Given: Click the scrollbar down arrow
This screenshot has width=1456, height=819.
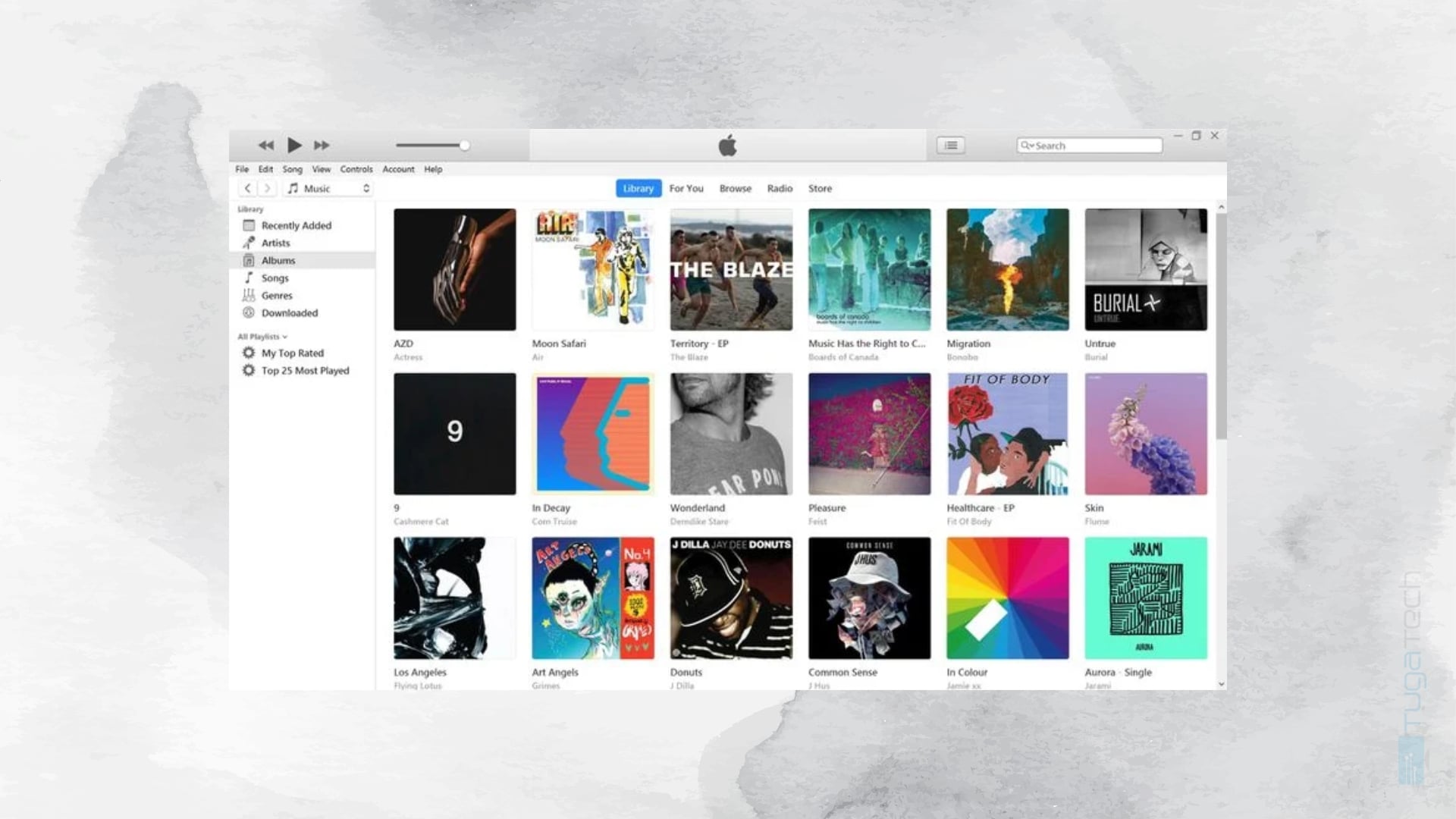Looking at the screenshot, I should pos(1221,684).
